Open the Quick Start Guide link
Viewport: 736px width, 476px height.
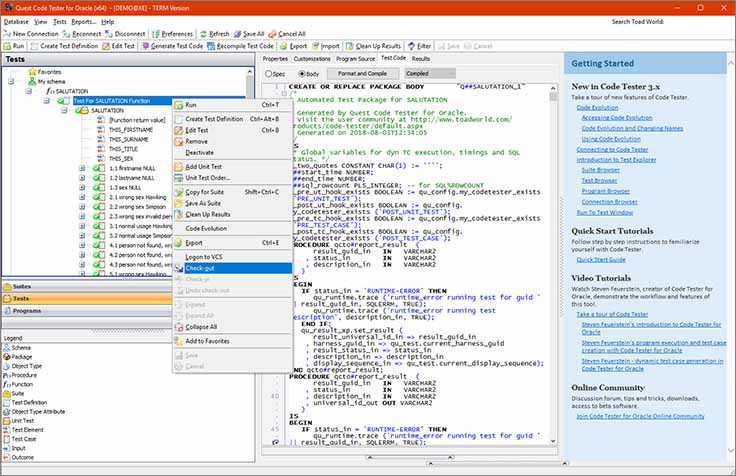[x=601, y=260]
